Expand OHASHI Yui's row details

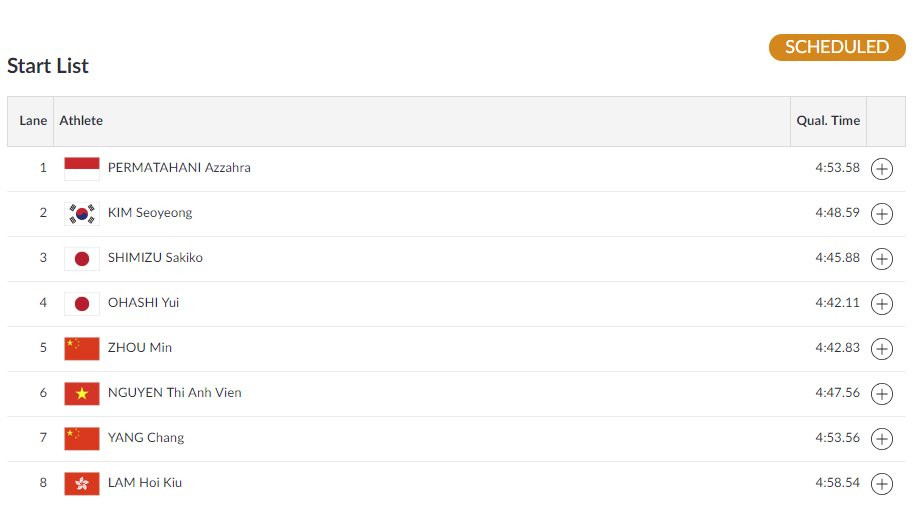881,304
